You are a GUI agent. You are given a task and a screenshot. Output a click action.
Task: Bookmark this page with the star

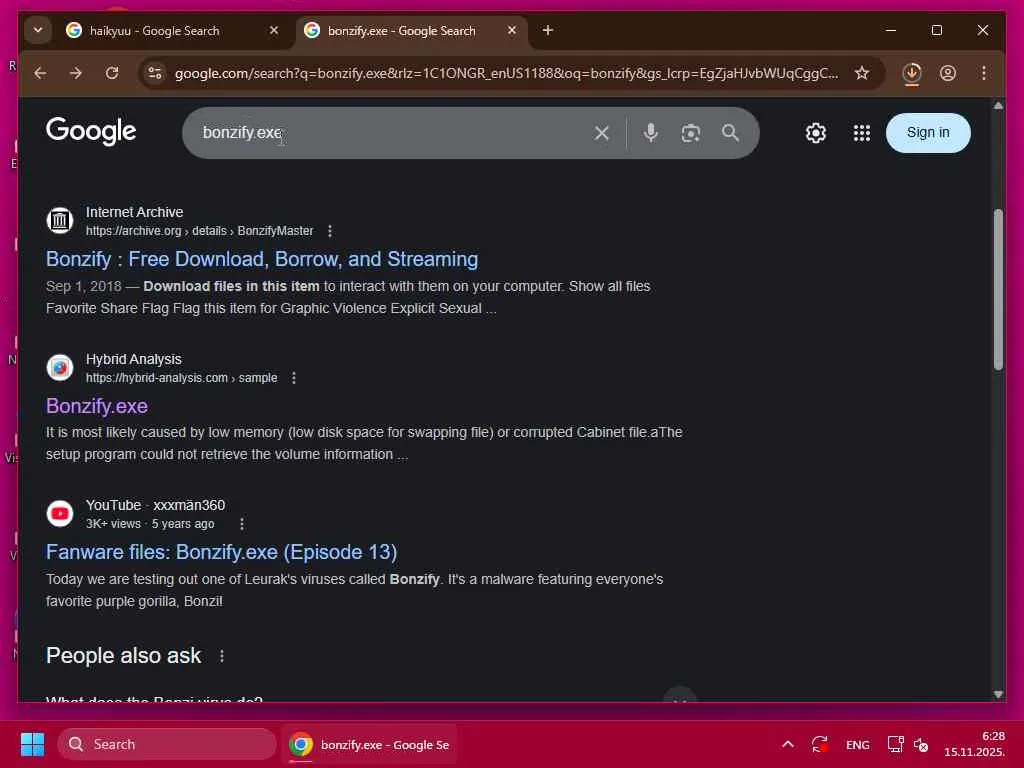[x=862, y=73]
